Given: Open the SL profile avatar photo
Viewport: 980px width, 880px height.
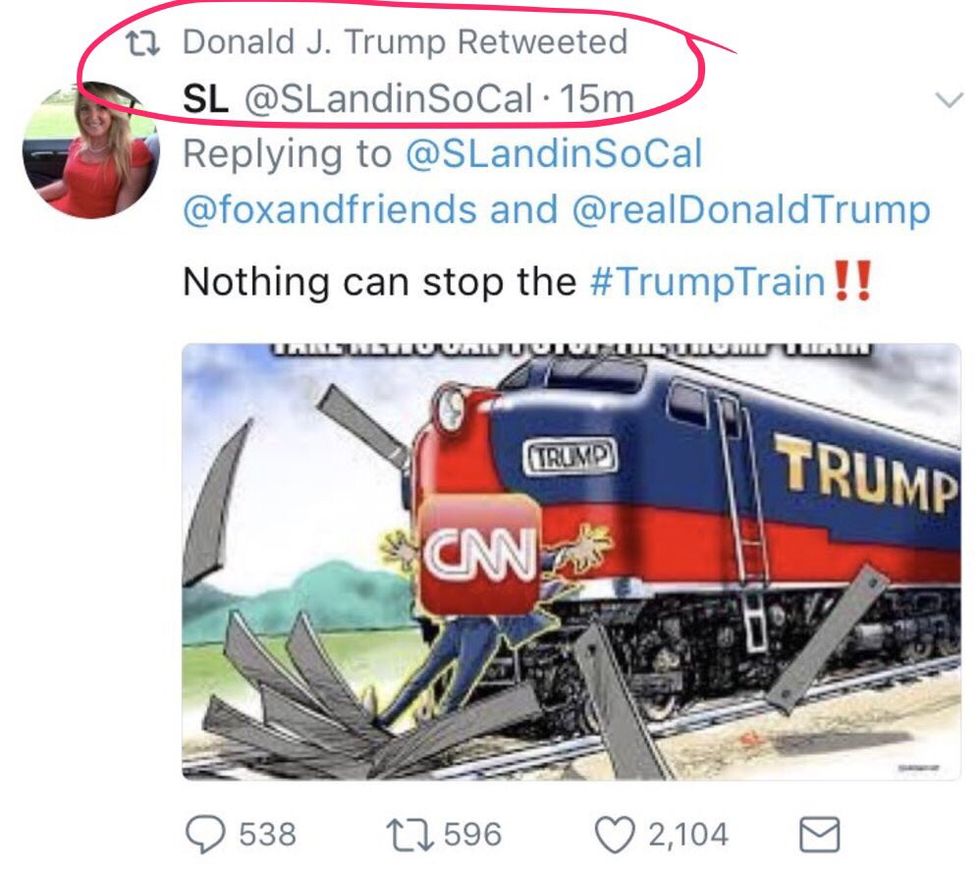Looking at the screenshot, I should [90, 150].
